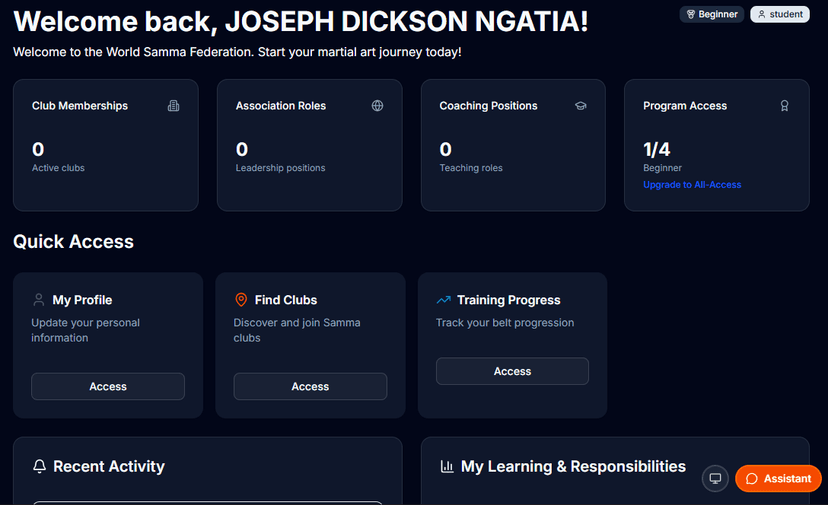Click the Training Progress trend arrow icon
The width and height of the screenshot is (828, 505).
(444, 300)
